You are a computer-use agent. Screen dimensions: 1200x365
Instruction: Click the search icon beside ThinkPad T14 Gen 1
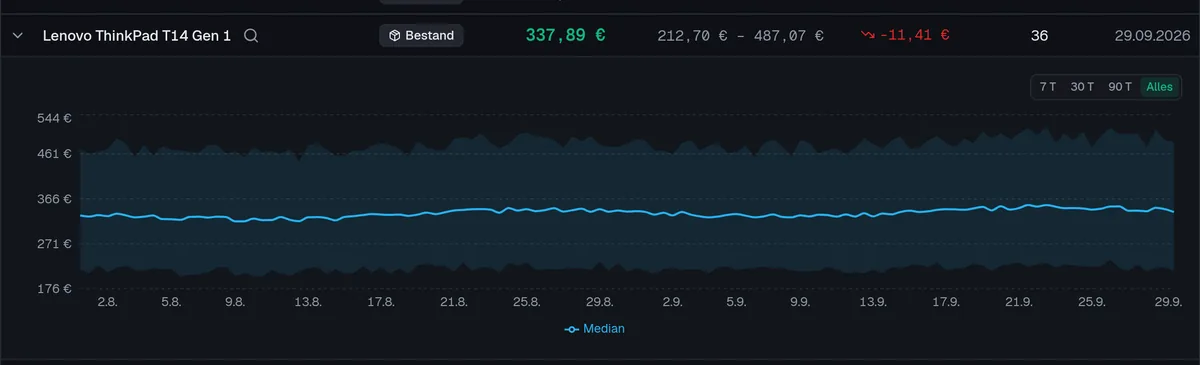251,35
